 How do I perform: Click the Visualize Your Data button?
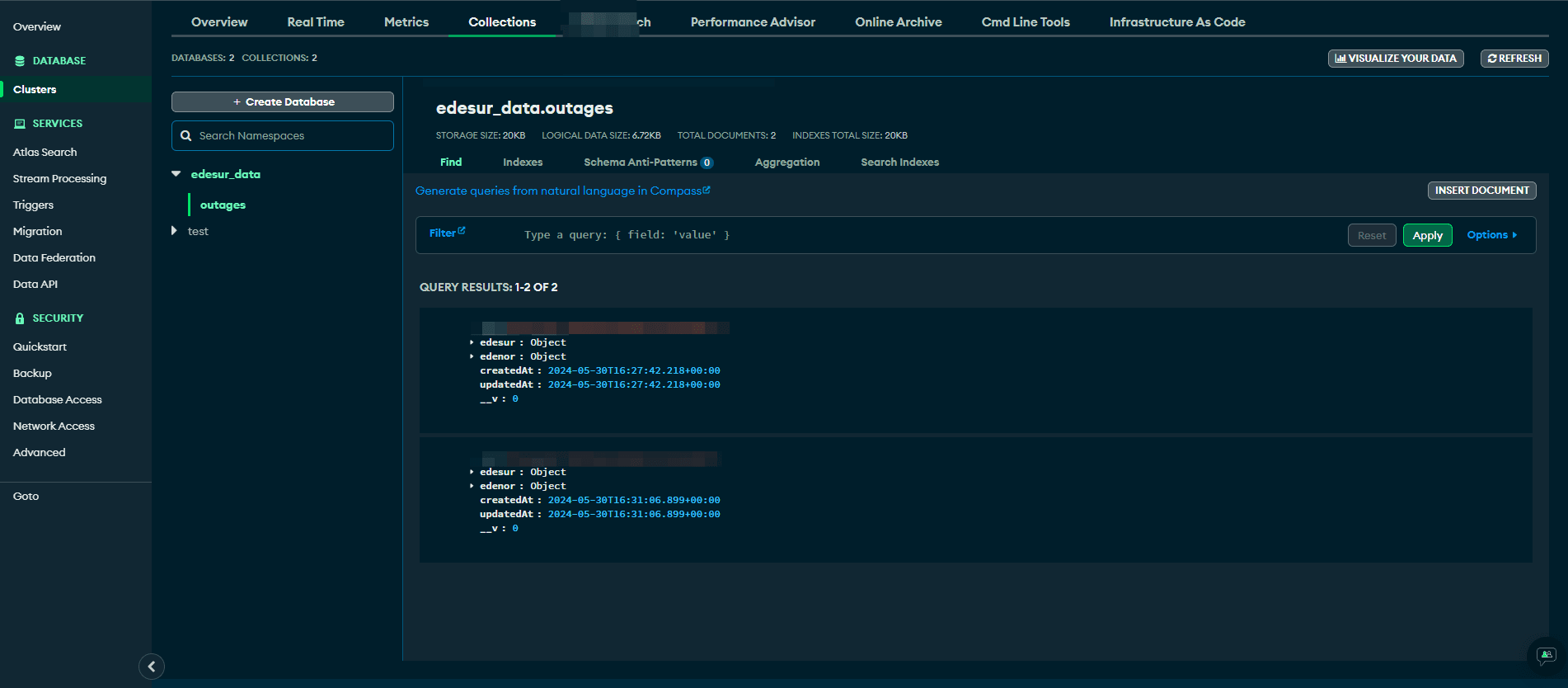1396,59
